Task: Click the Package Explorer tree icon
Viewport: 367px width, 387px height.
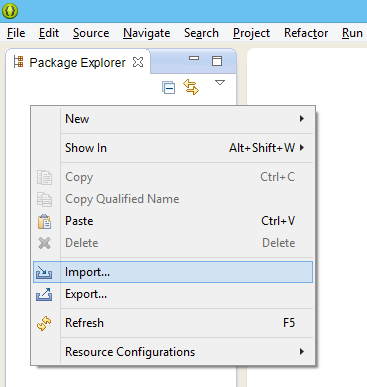Action: [x=18, y=62]
